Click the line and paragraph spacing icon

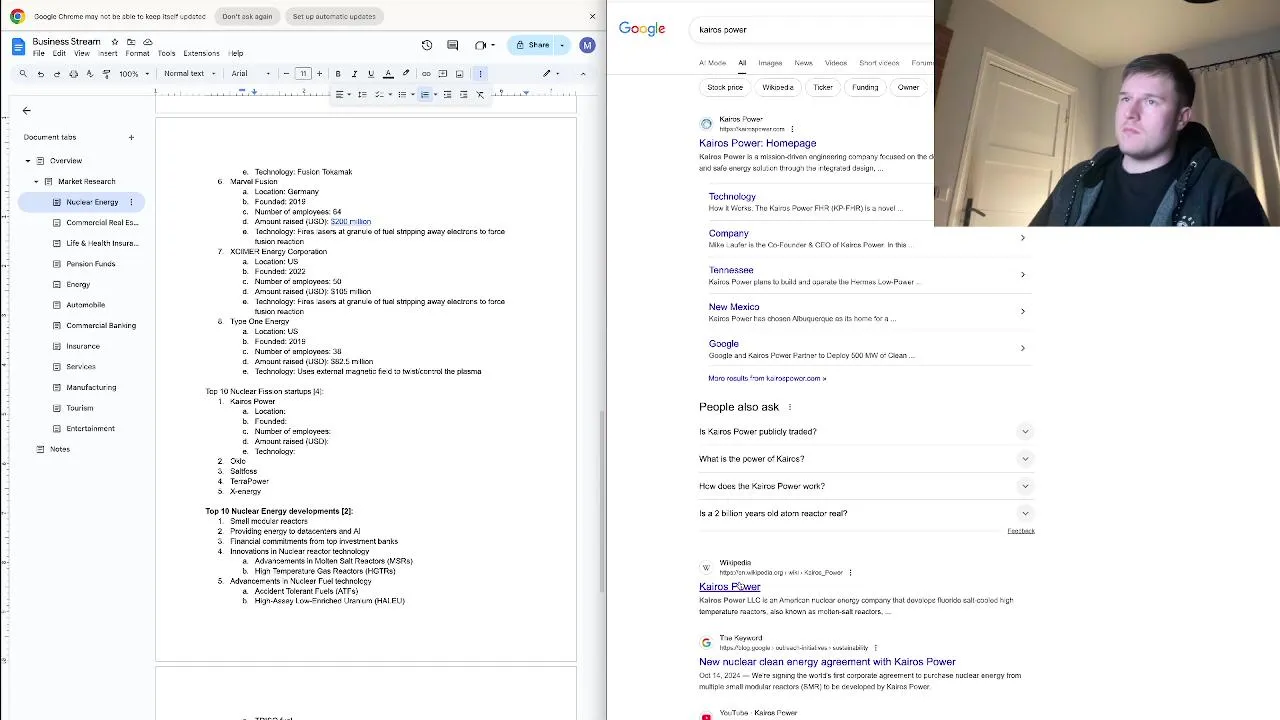click(x=362, y=95)
